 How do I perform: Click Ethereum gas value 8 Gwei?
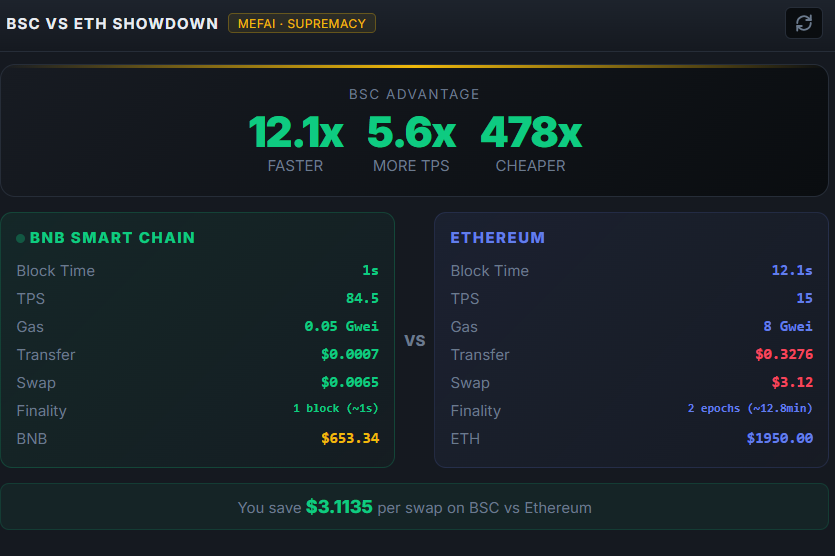coord(788,326)
